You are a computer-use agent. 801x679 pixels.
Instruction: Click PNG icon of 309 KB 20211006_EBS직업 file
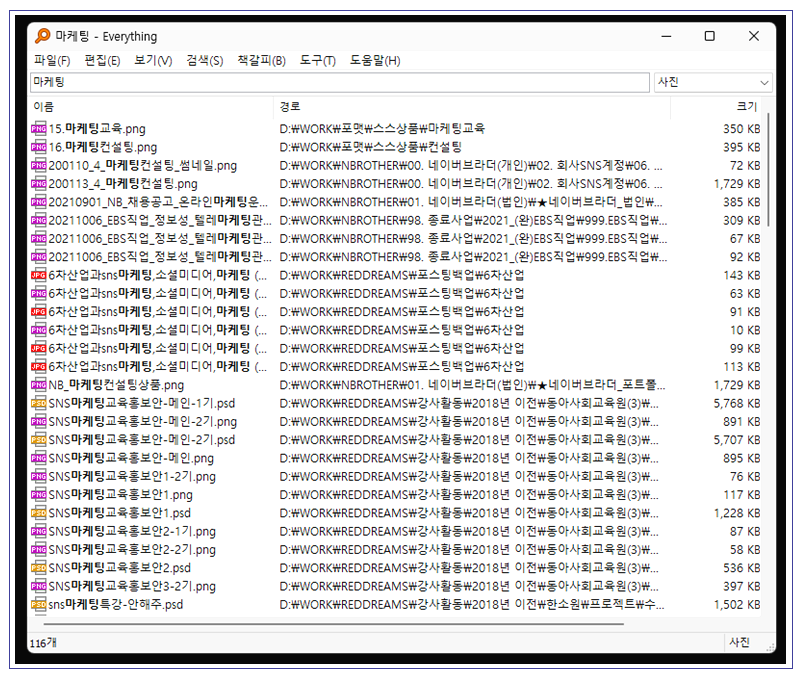tap(38, 220)
